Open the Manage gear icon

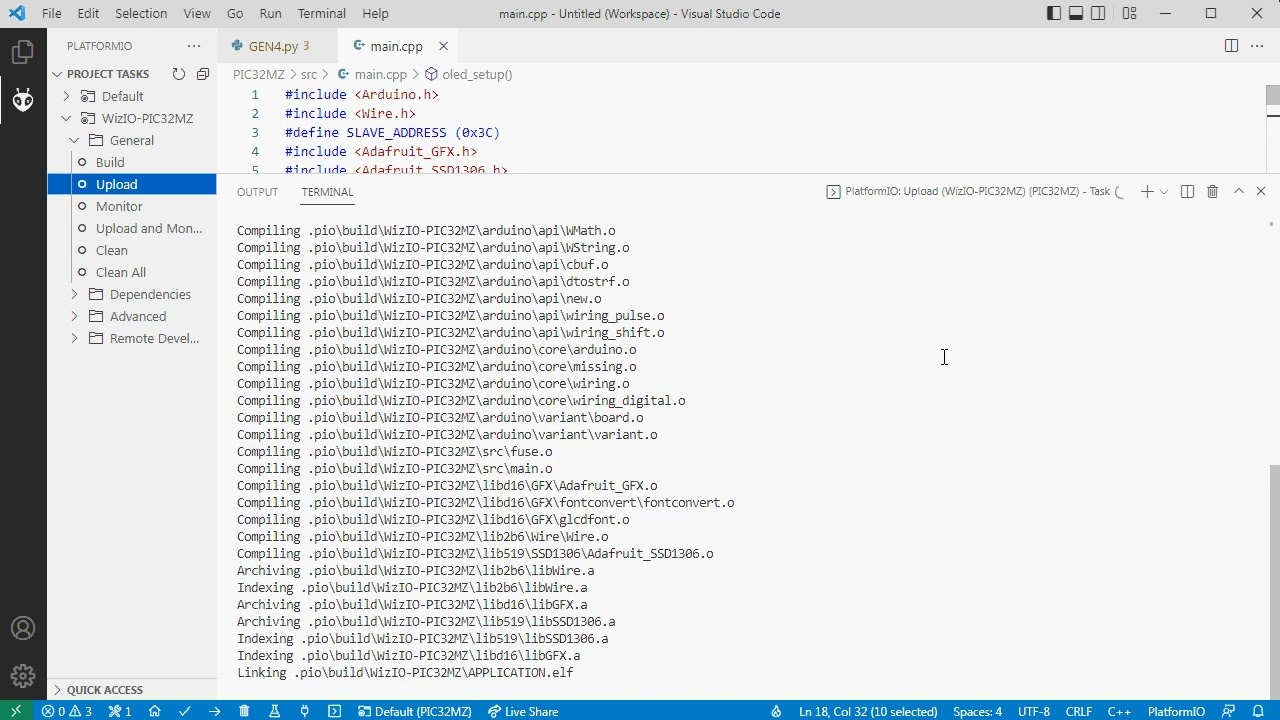click(23, 676)
